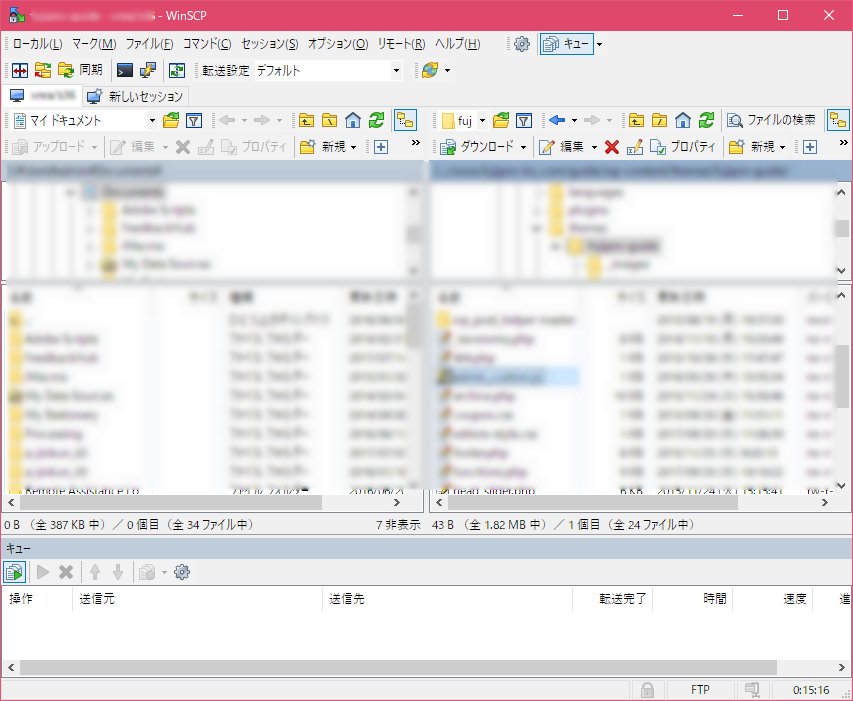Open the ヘルプ(H) menu
853x701 pixels.
coord(458,44)
